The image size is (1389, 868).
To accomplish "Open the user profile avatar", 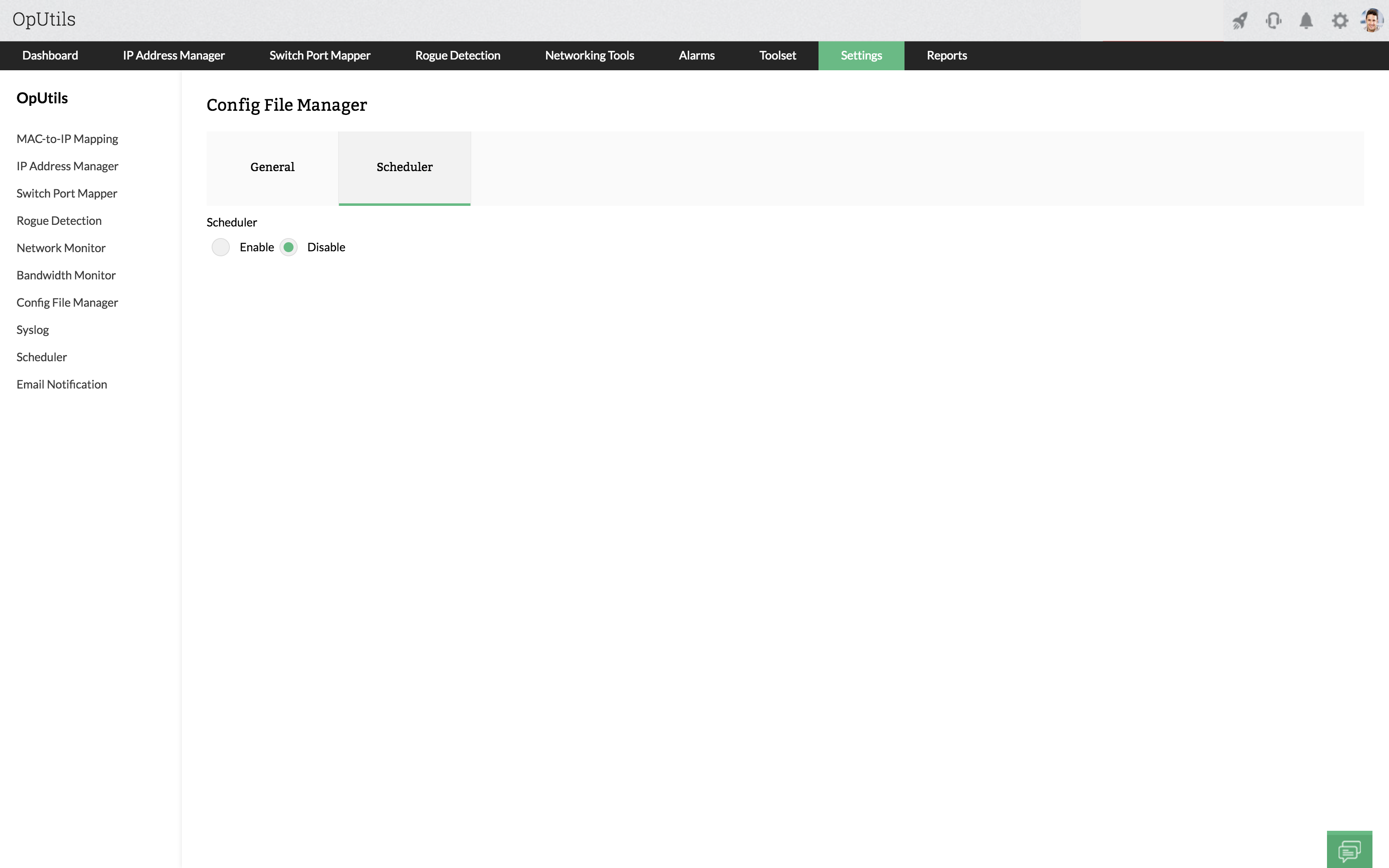I will click(1372, 21).
